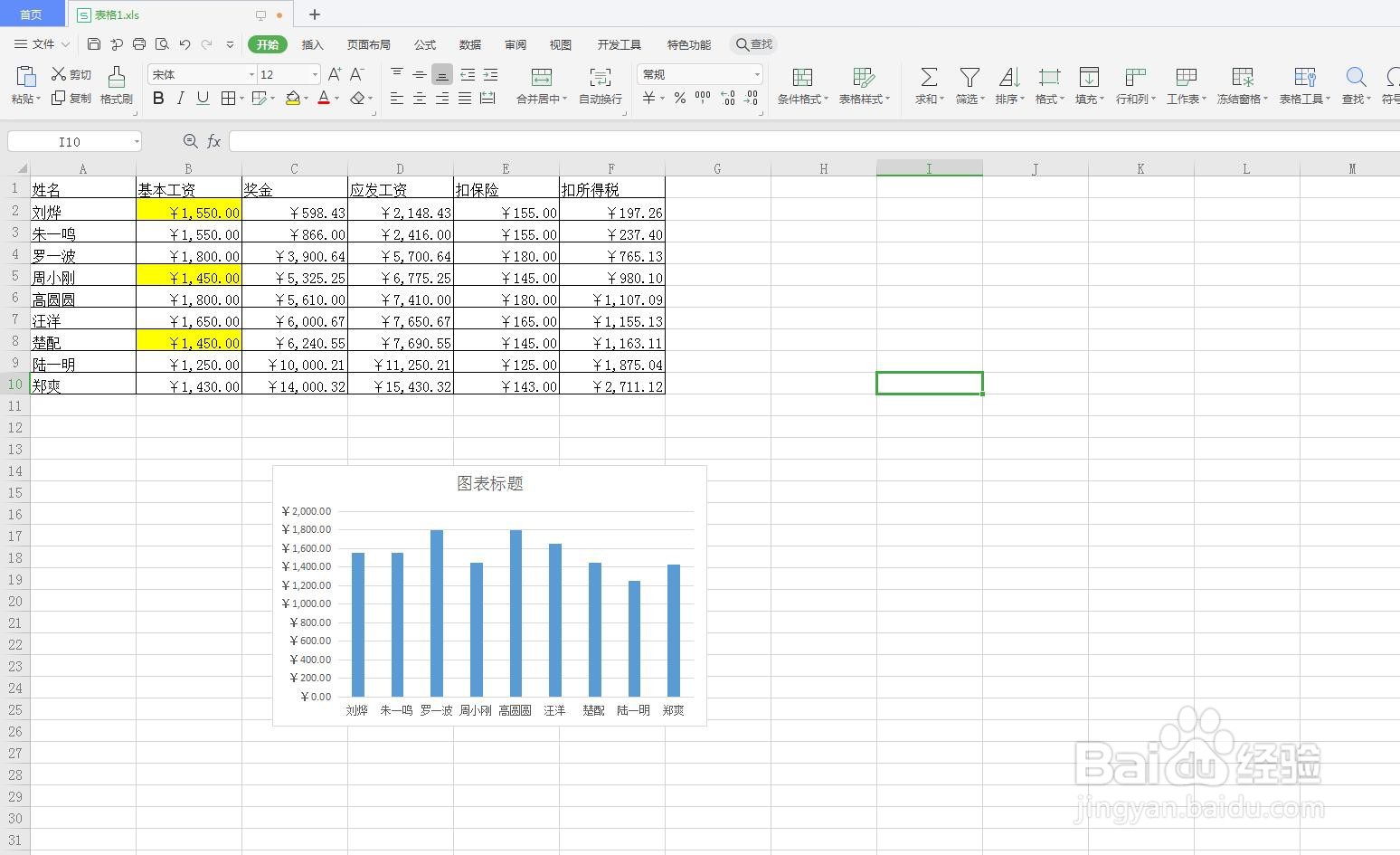Screen dimensions: 1400x855
Task: Click the Wrap Text (自动换行) icon
Action: point(600,77)
